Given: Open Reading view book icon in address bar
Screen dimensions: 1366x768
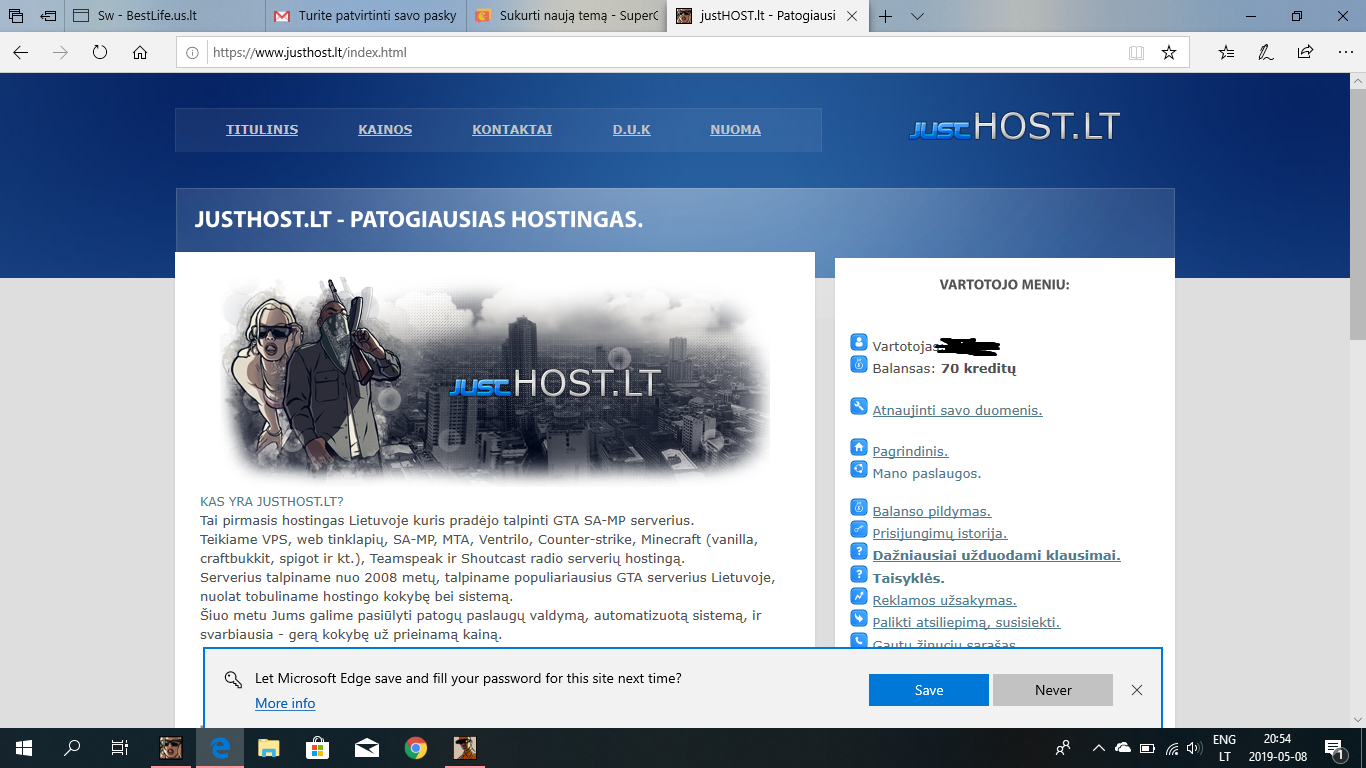Looking at the screenshot, I should point(1136,53).
